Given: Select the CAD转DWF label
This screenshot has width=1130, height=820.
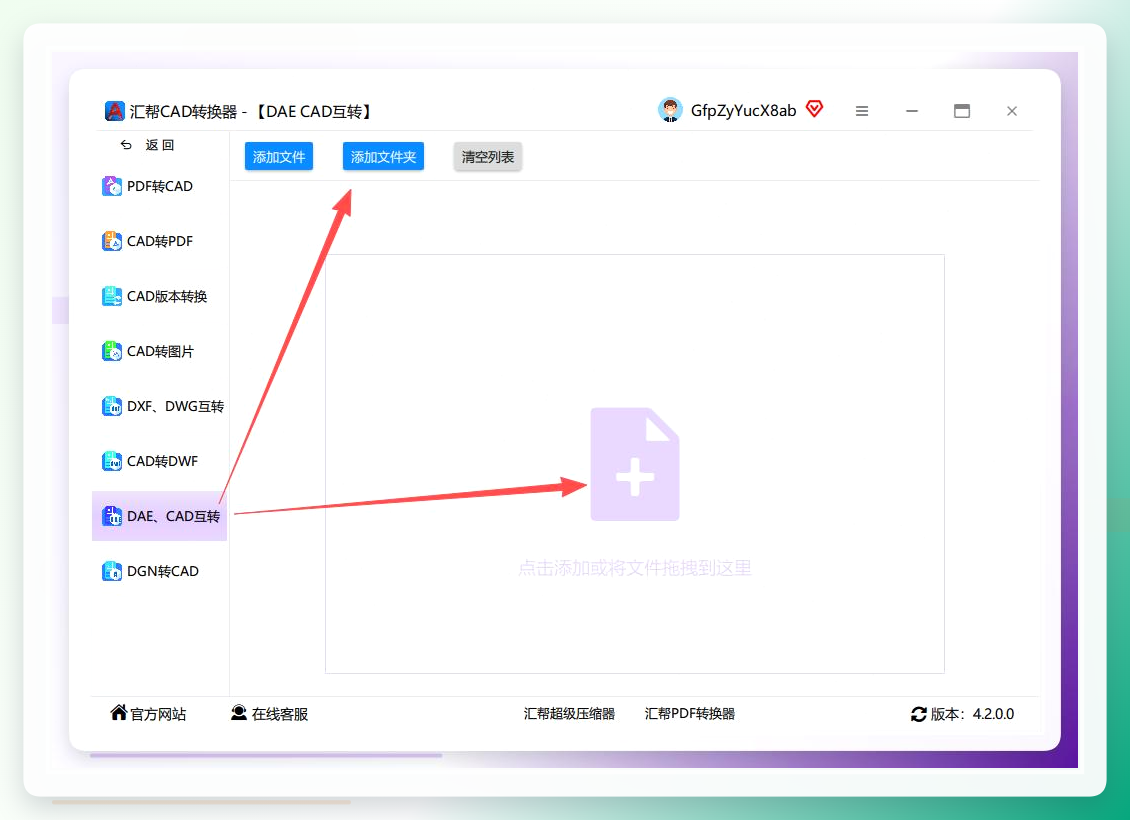Looking at the screenshot, I should (162, 461).
